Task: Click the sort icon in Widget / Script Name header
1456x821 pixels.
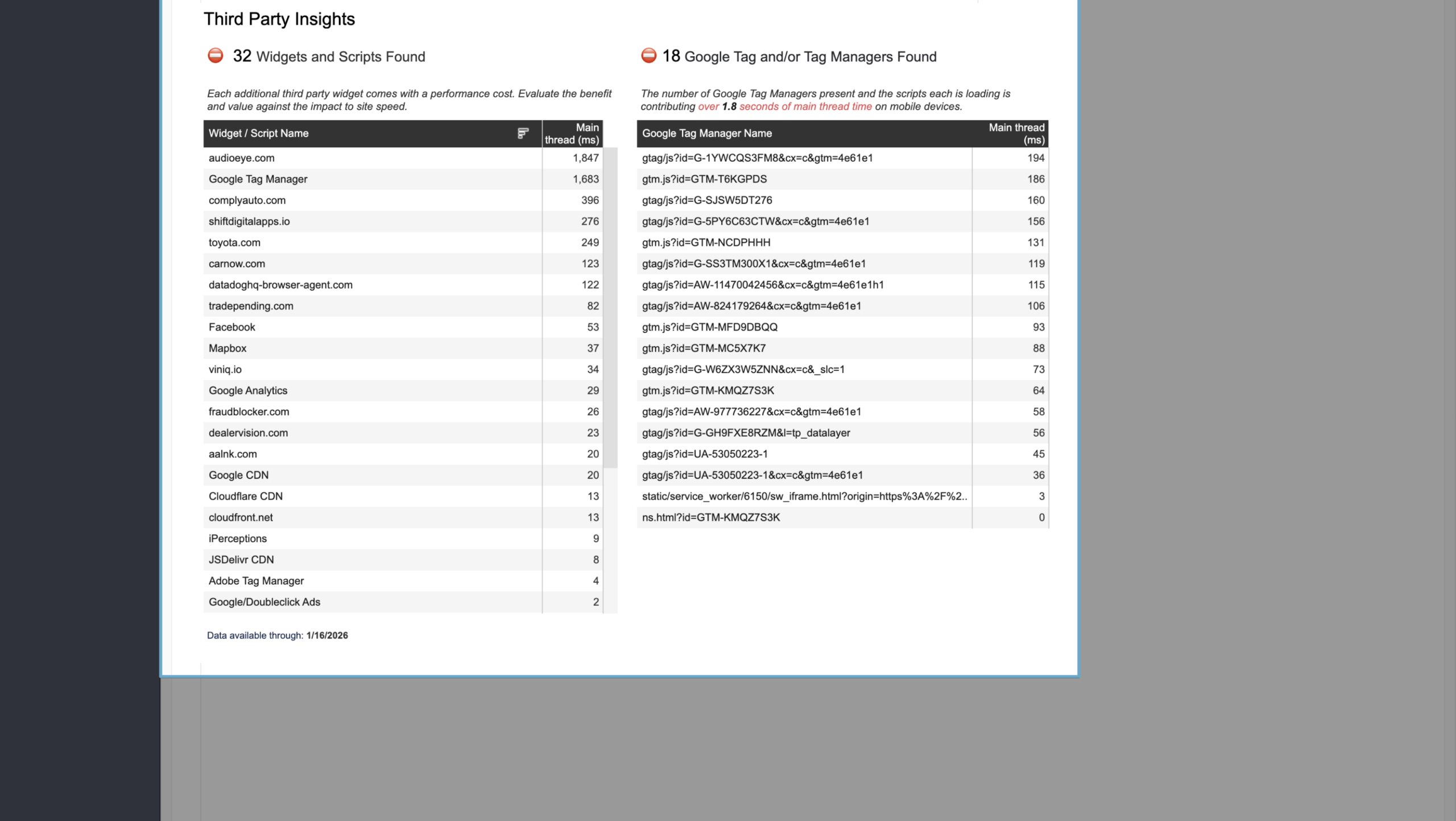Action: tap(523, 133)
